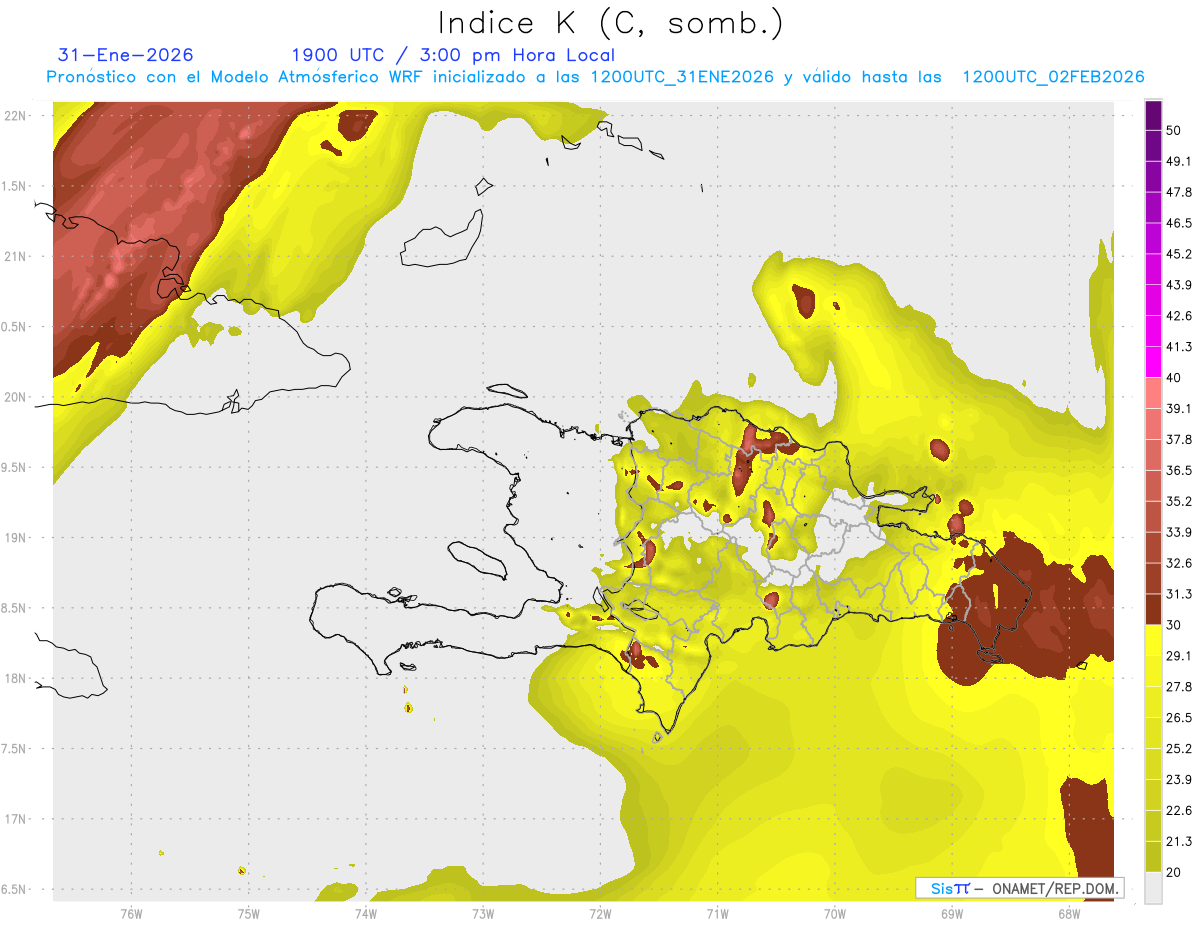
Task: Click the colorbar value '50'
Action: click(x=1174, y=130)
